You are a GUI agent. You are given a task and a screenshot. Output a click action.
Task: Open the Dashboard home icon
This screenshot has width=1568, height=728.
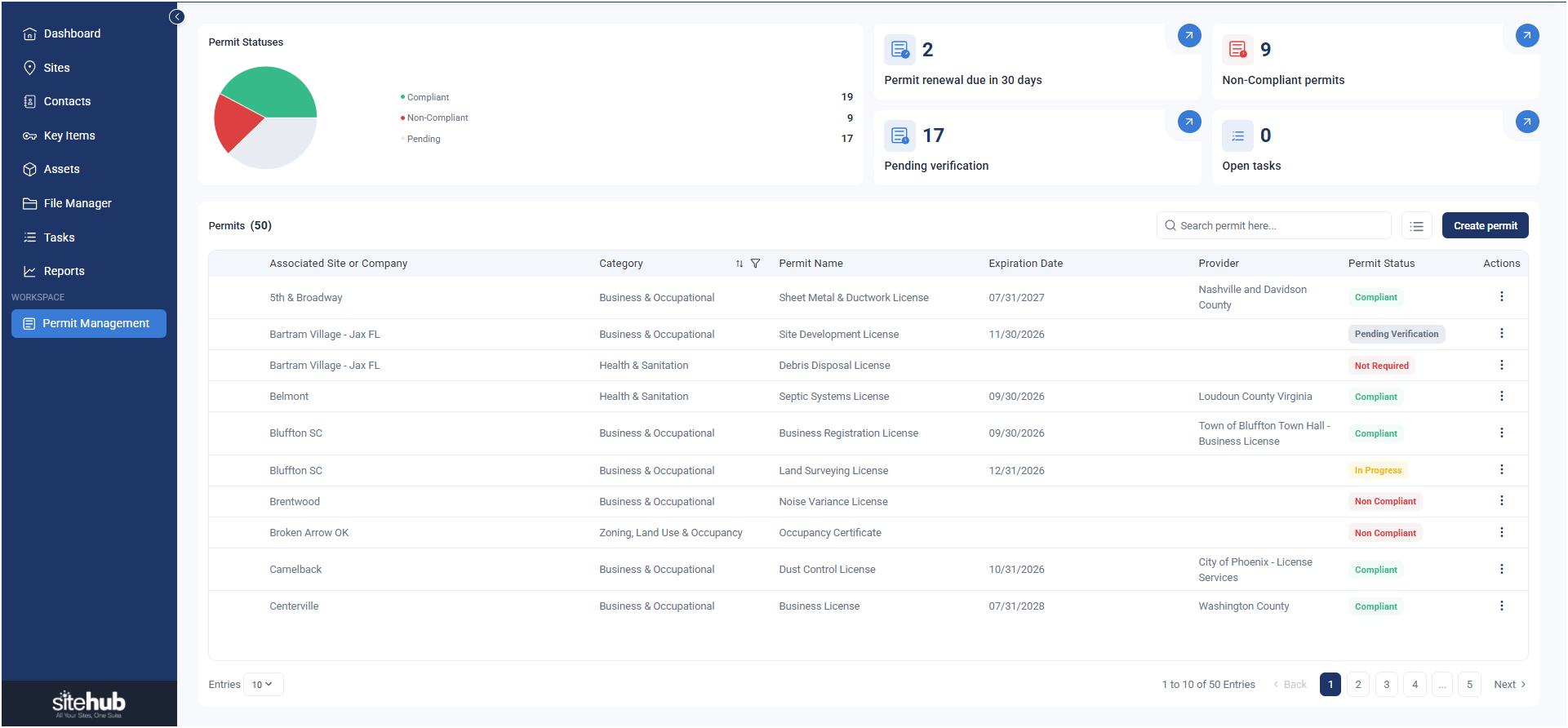pyautogui.click(x=29, y=33)
